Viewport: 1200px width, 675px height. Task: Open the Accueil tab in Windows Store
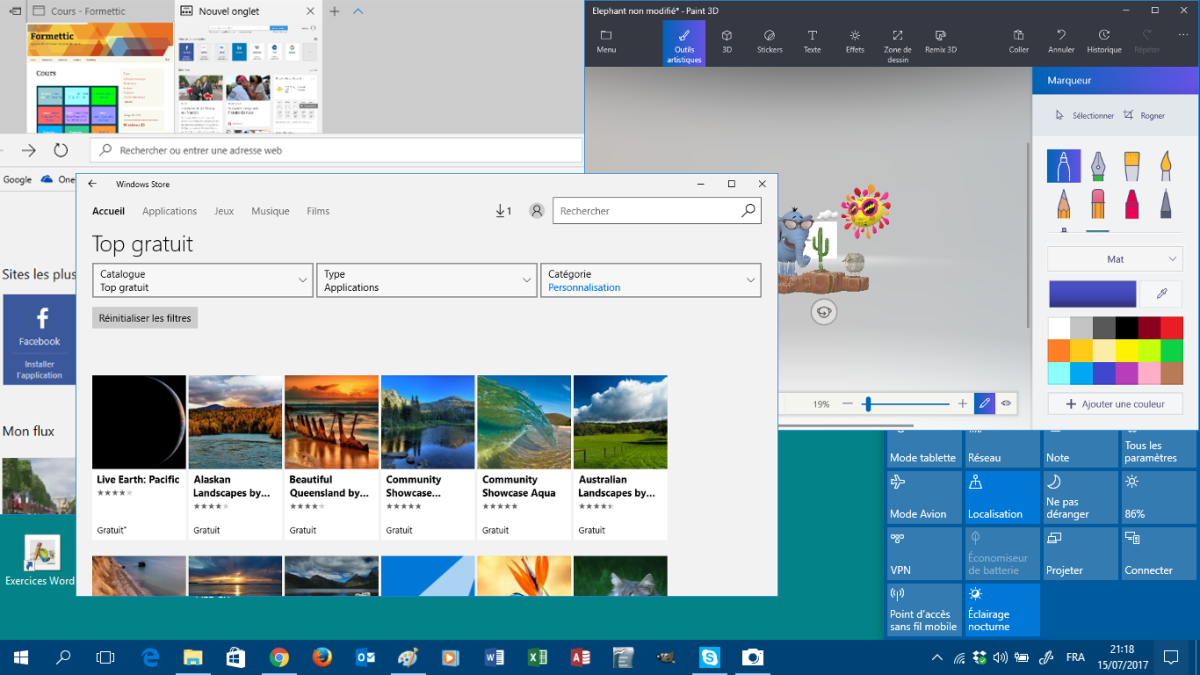(x=108, y=211)
